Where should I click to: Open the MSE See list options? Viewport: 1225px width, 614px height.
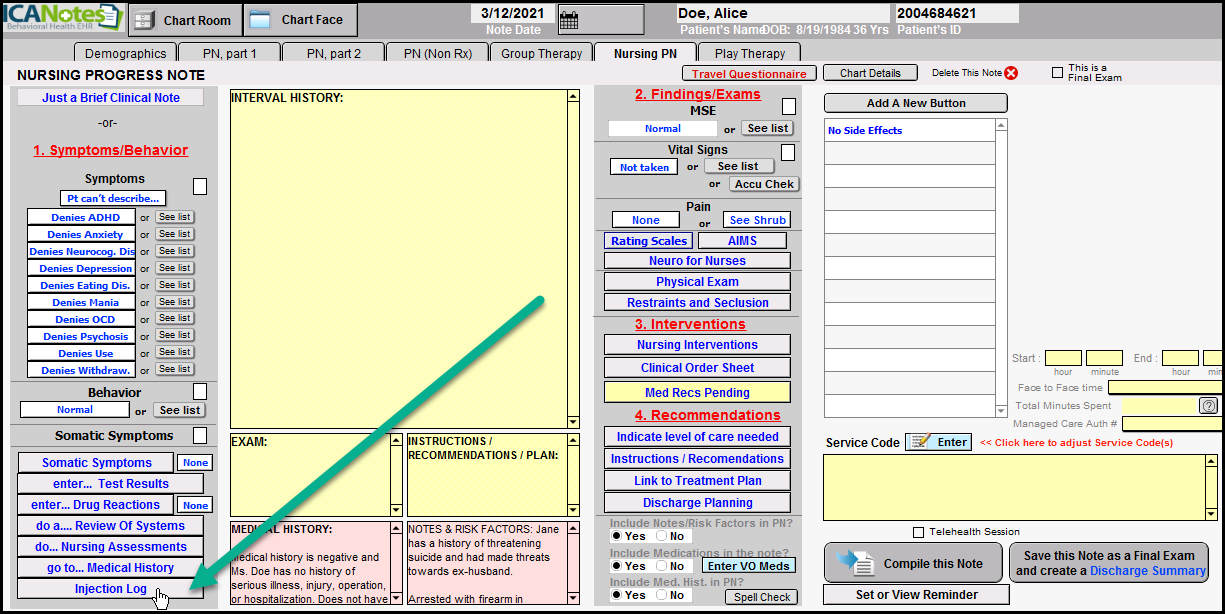pyautogui.click(x=768, y=128)
